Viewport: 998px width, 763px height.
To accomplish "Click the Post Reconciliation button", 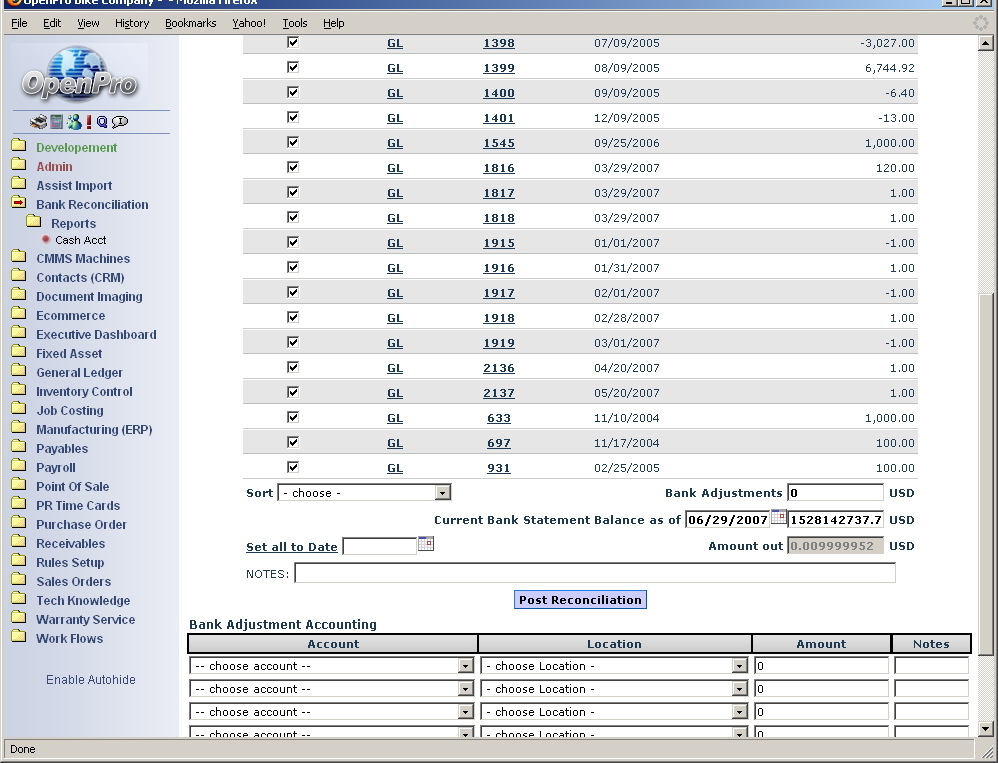I will (580, 600).
